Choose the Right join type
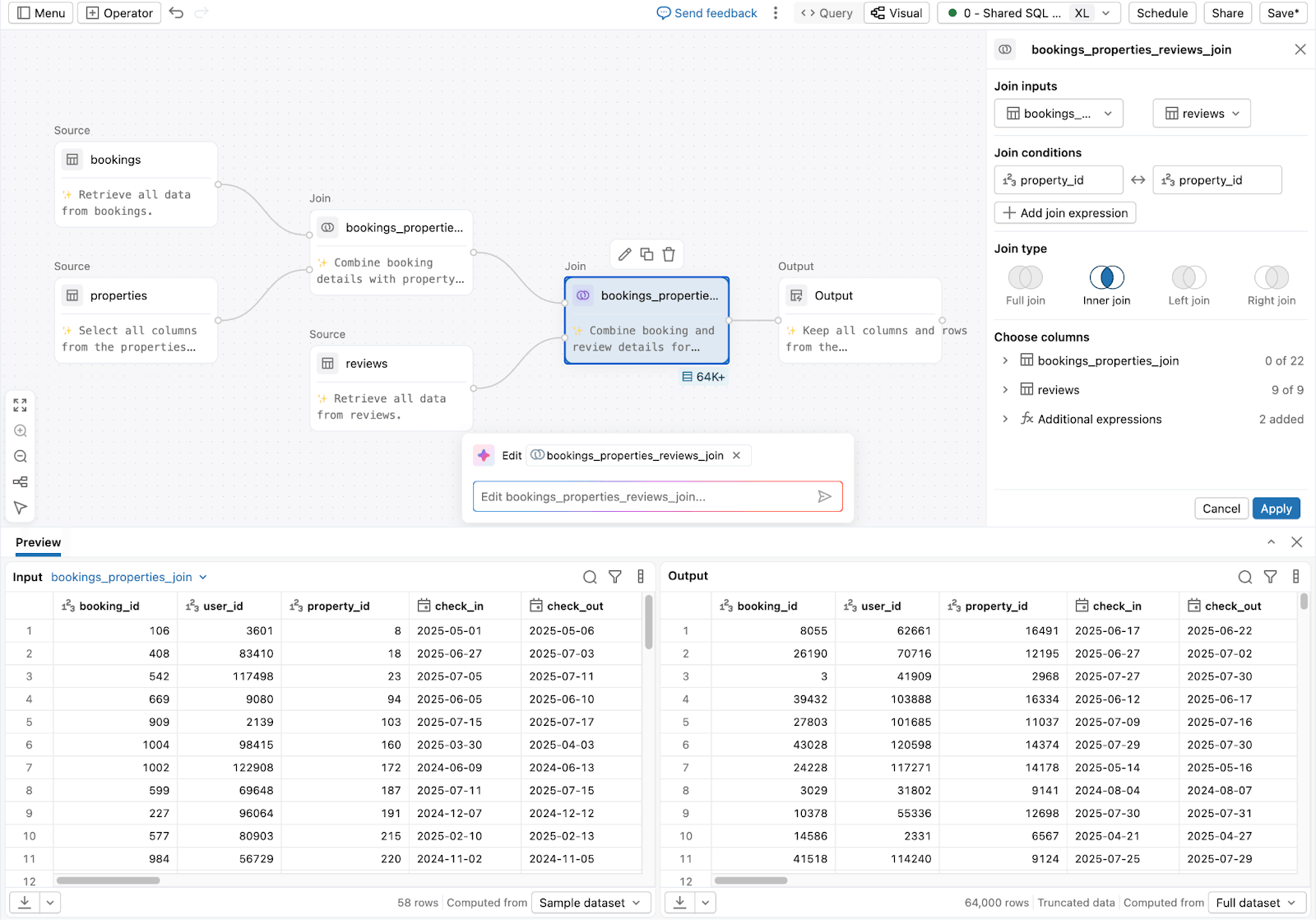Viewport: 1316px width, 920px height. tap(1271, 278)
